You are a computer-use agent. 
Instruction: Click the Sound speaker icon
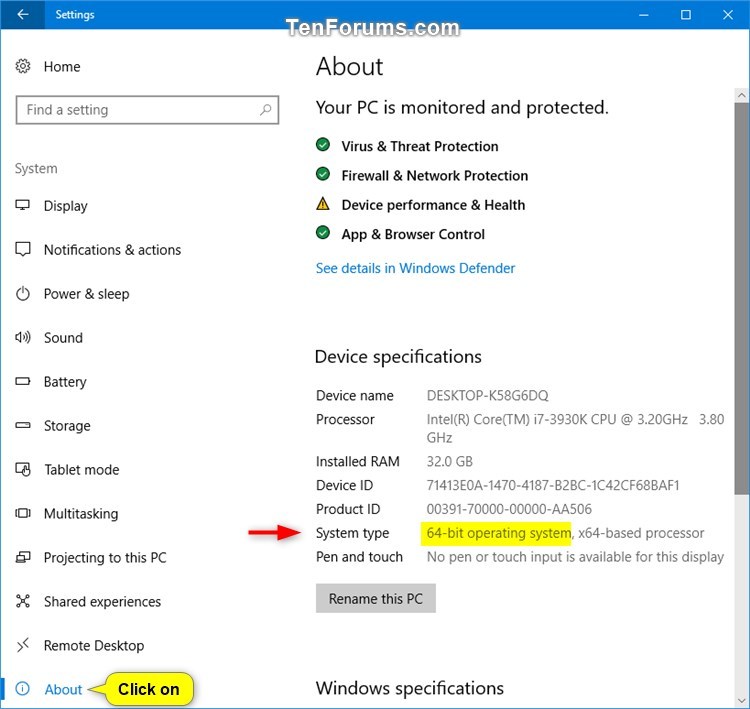click(x=22, y=337)
